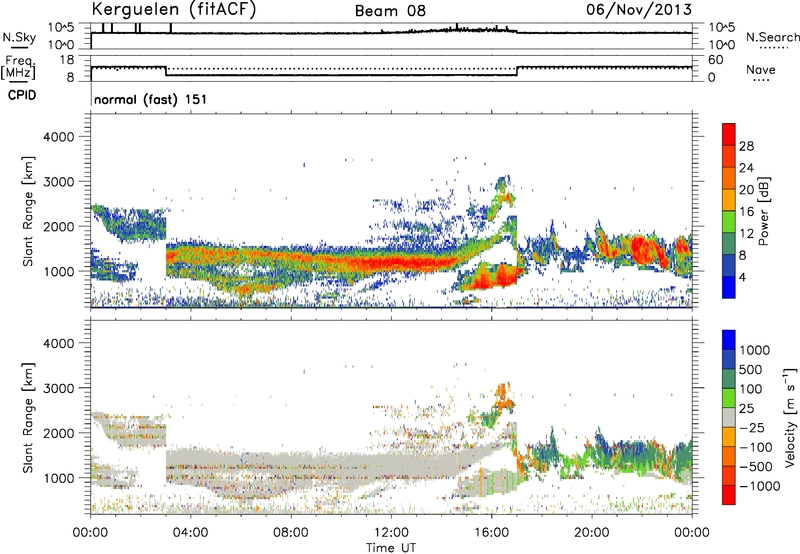800x554 pixels.
Task: Click the 'Power [dB]' colorbar title
Action: point(763,211)
